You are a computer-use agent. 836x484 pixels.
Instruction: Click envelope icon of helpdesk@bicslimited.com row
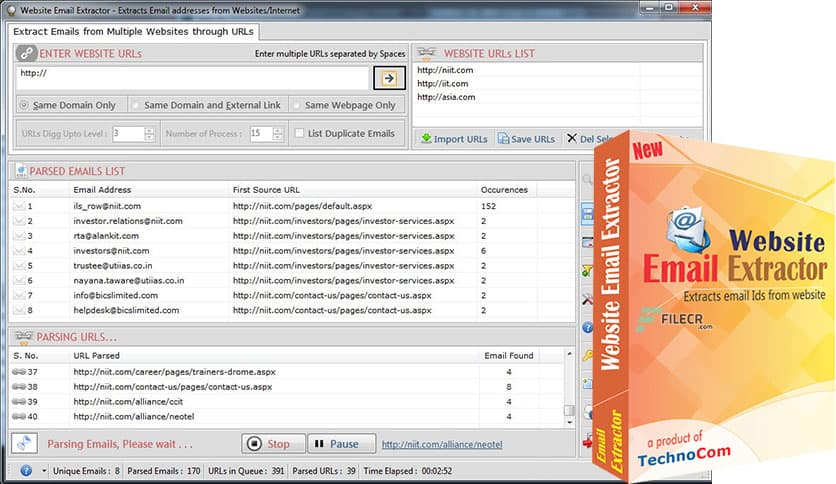tap(19, 310)
